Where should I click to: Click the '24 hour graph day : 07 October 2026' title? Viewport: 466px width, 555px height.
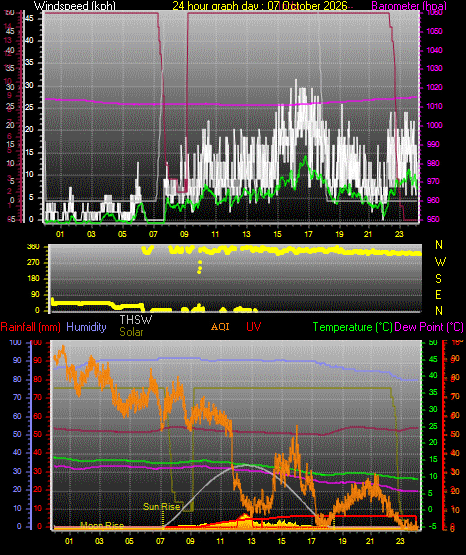pyautogui.click(x=260, y=6)
